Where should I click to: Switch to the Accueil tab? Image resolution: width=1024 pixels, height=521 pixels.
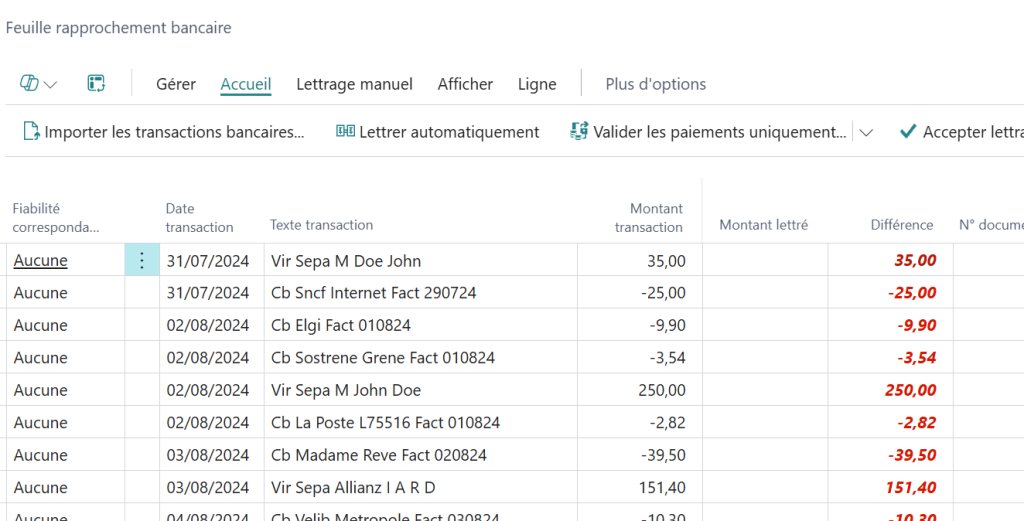tap(246, 84)
